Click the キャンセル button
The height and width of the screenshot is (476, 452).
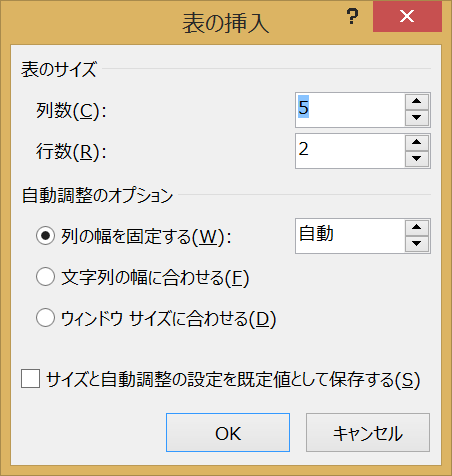[368, 433]
